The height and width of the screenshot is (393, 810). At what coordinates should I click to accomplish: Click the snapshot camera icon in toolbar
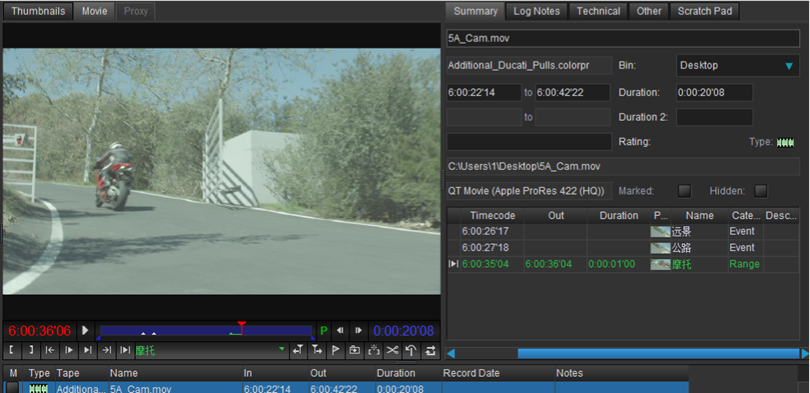click(x=354, y=351)
